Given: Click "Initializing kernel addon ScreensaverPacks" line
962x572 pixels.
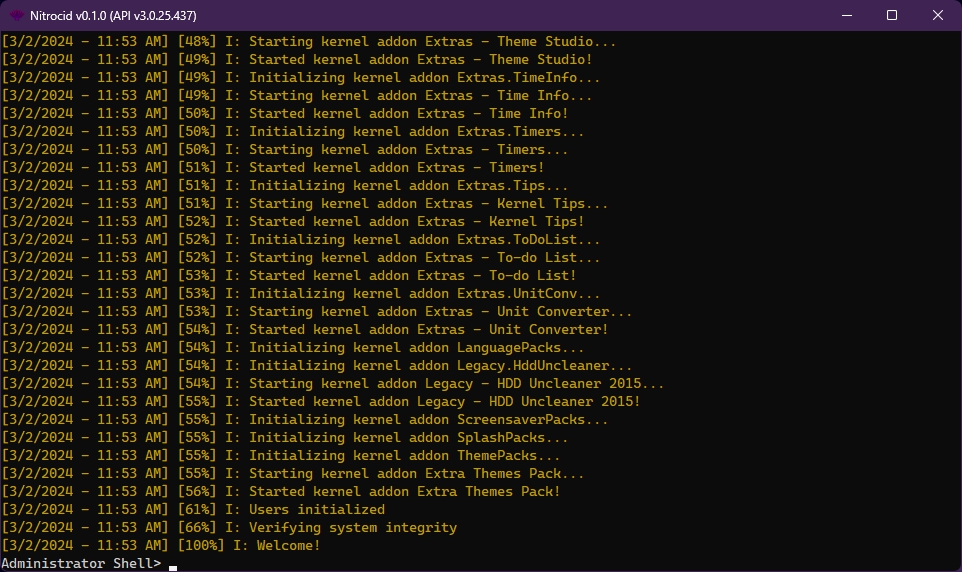Looking at the screenshot, I should pyautogui.click(x=429, y=419).
